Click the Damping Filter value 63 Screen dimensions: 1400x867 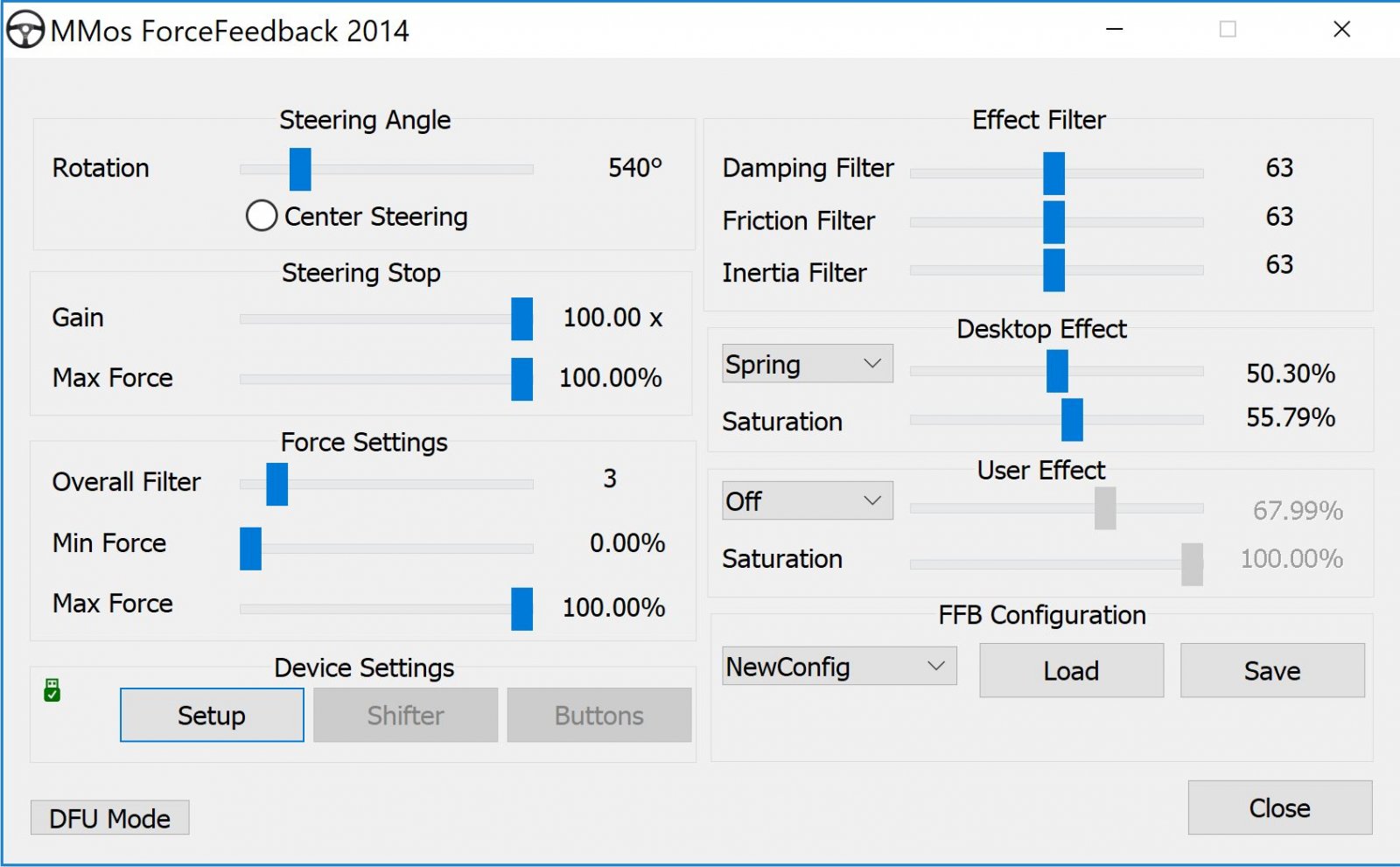tap(1279, 167)
